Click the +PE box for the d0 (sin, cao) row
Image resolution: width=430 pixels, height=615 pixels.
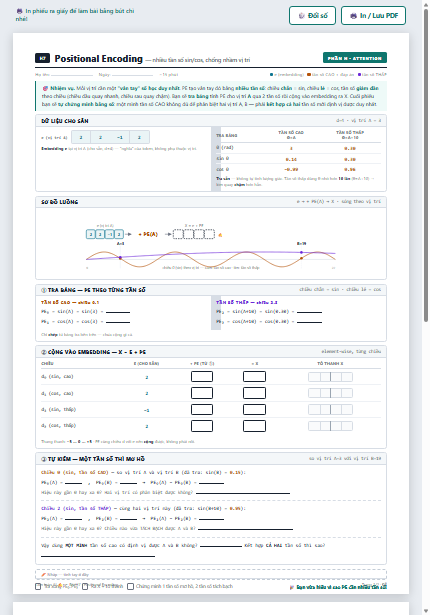pyautogui.click(x=202, y=377)
